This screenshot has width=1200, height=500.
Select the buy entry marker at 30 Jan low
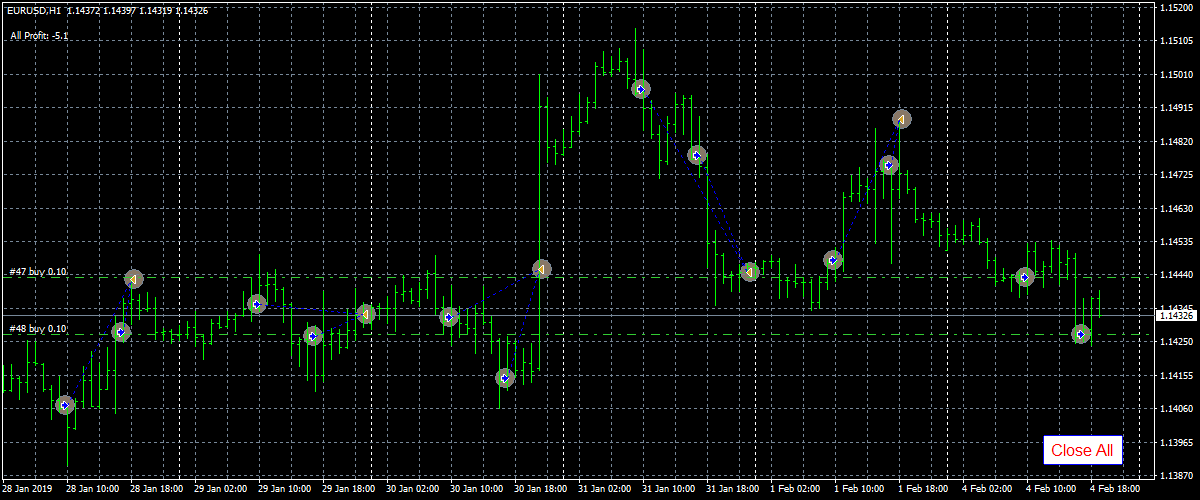505,378
